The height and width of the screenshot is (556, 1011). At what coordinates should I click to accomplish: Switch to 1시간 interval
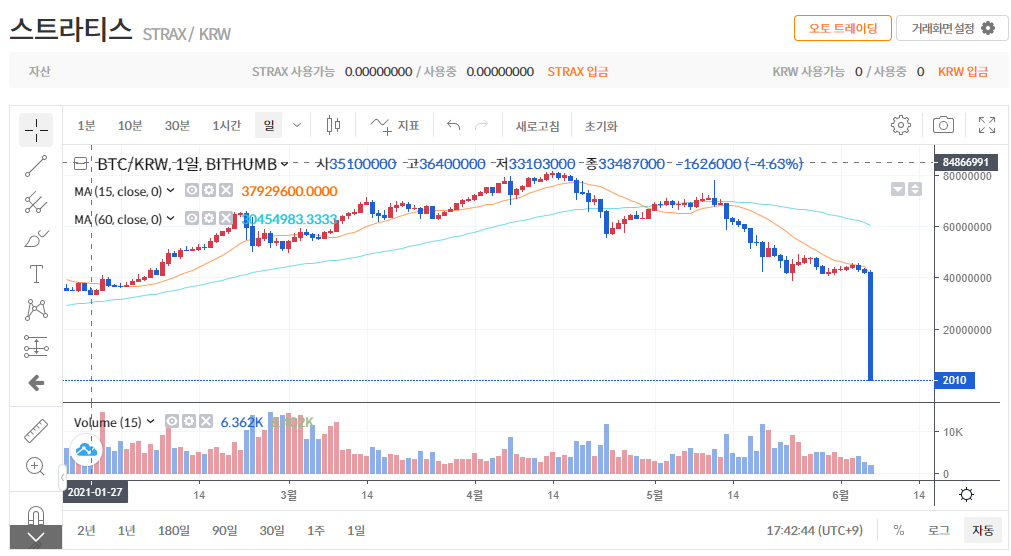point(226,125)
